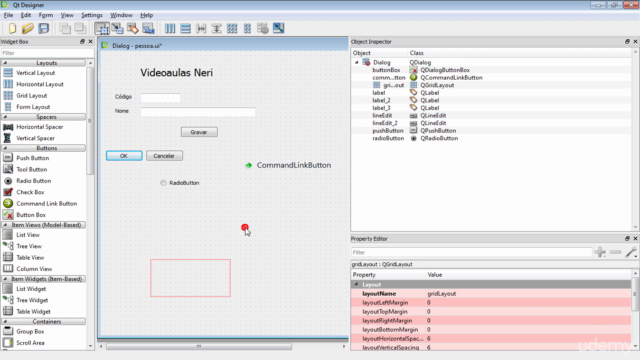This screenshot has height=360, width=640.
Task: Open the View menu
Action: pos(67,15)
